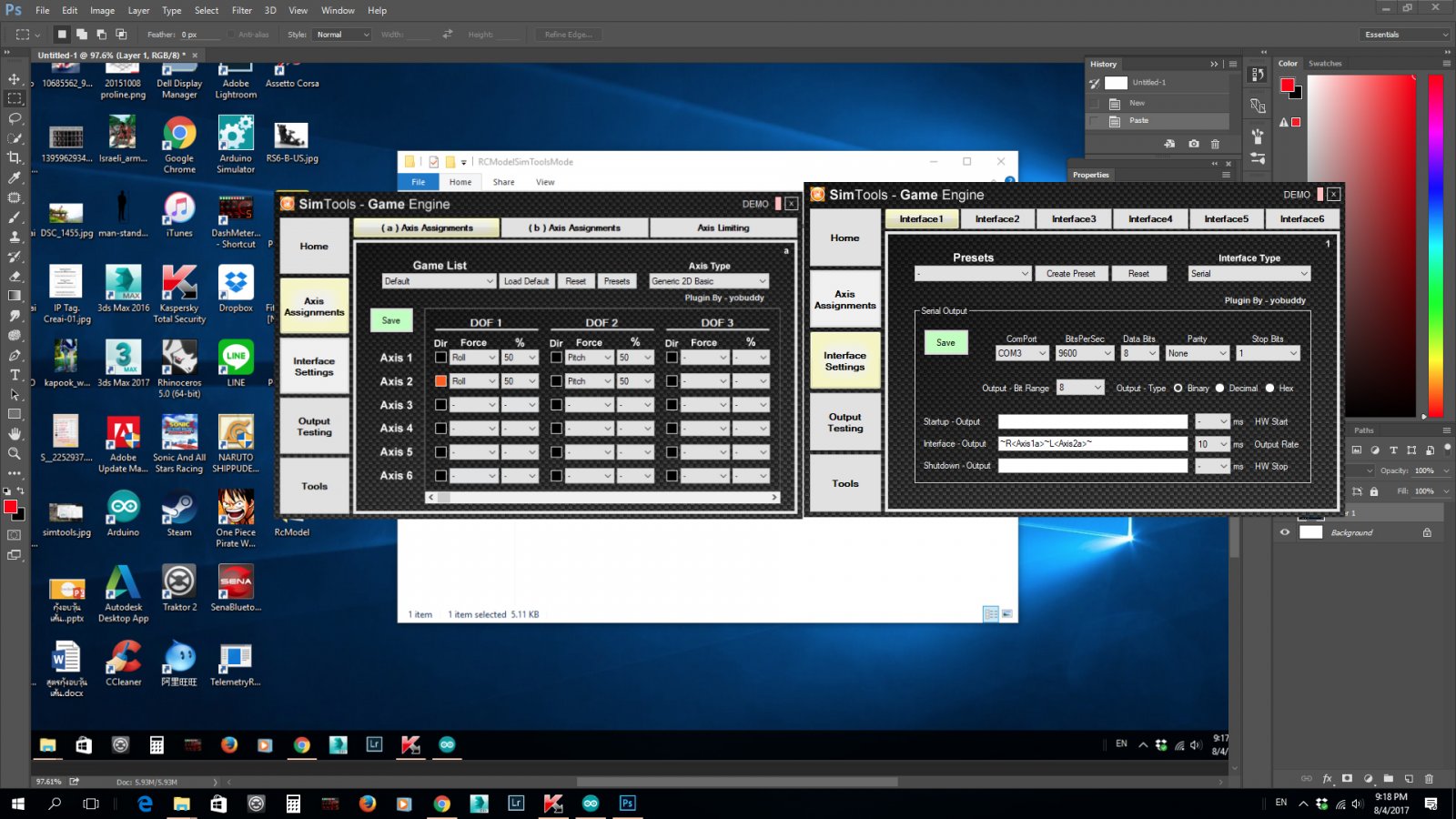
Task: Open the Style dropdown showing Normal
Action: point(342,35)
